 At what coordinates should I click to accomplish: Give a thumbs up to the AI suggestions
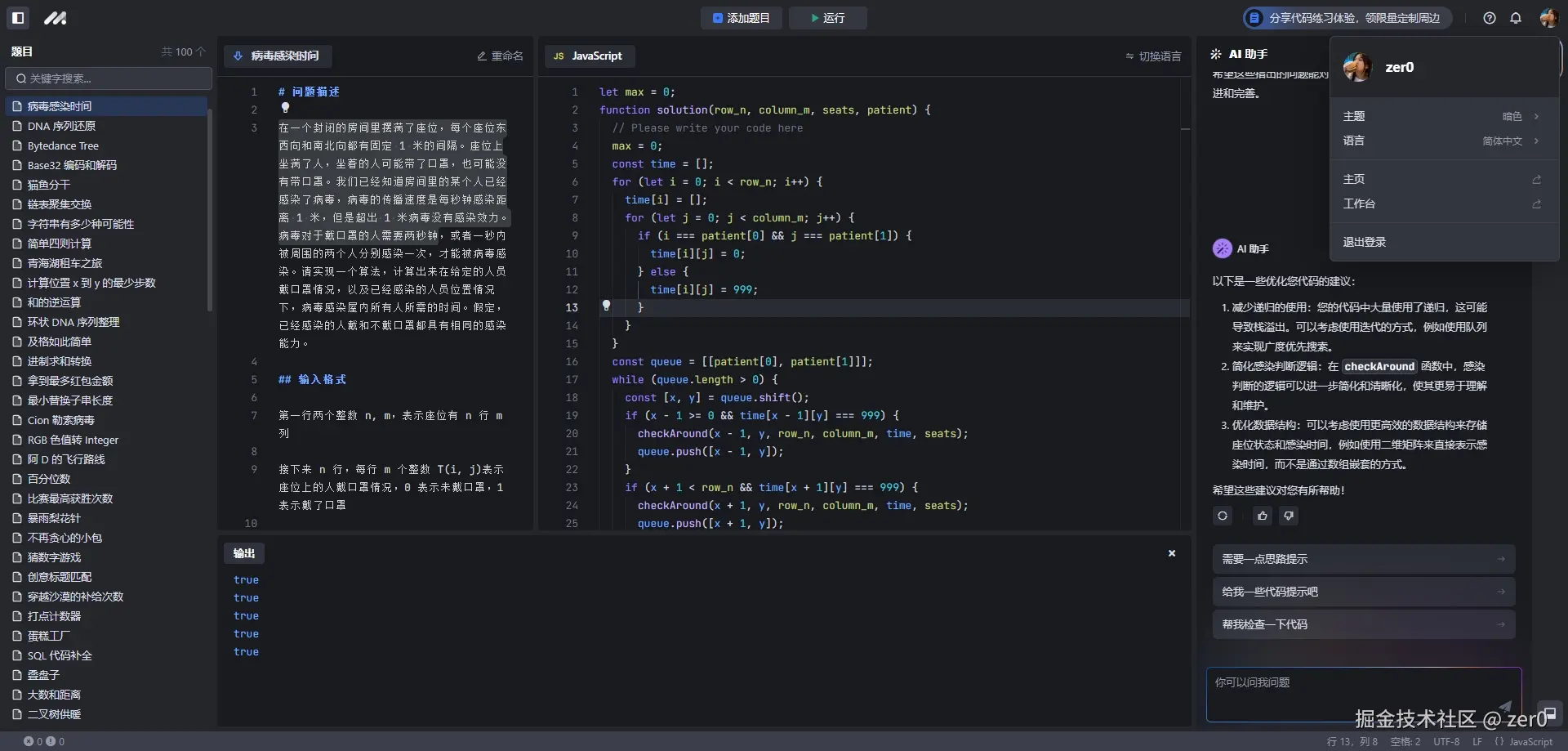[x=1261, y=516]
